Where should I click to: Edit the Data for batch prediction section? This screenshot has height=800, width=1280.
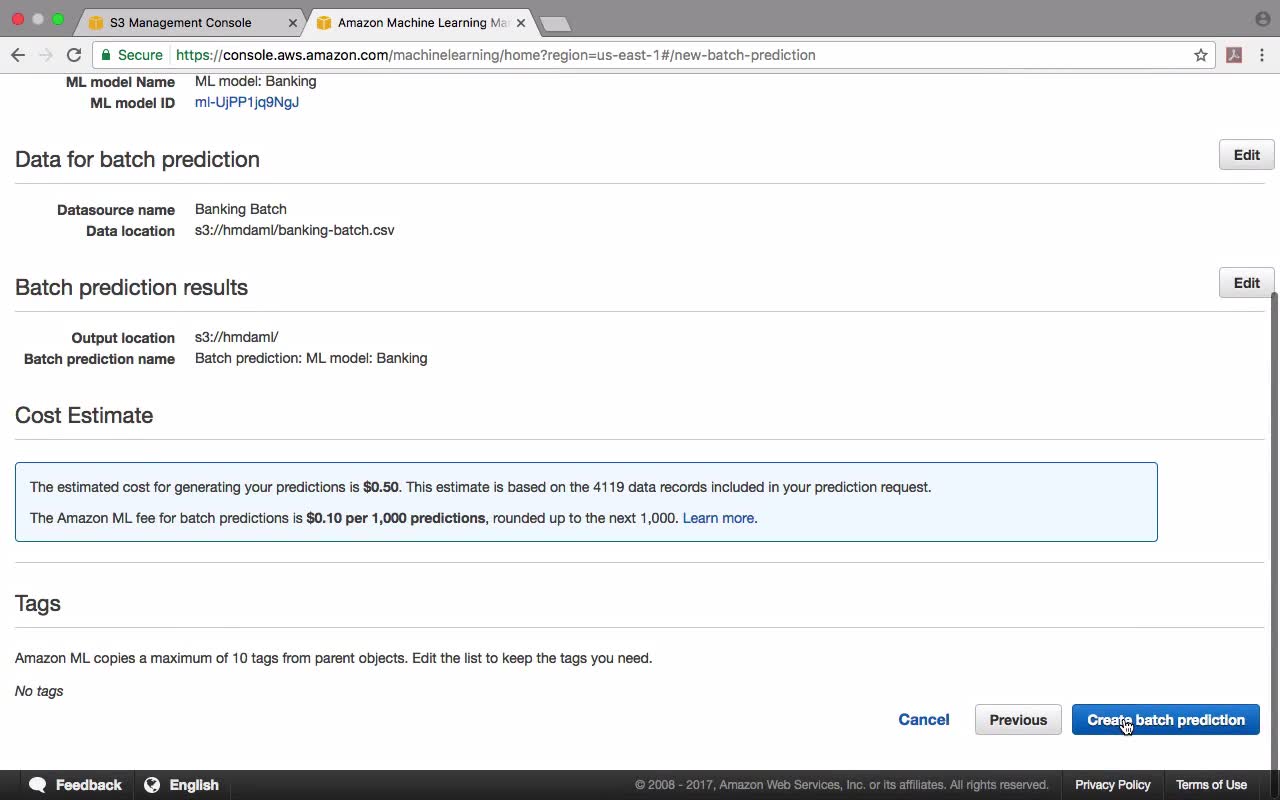point(1246,155)
